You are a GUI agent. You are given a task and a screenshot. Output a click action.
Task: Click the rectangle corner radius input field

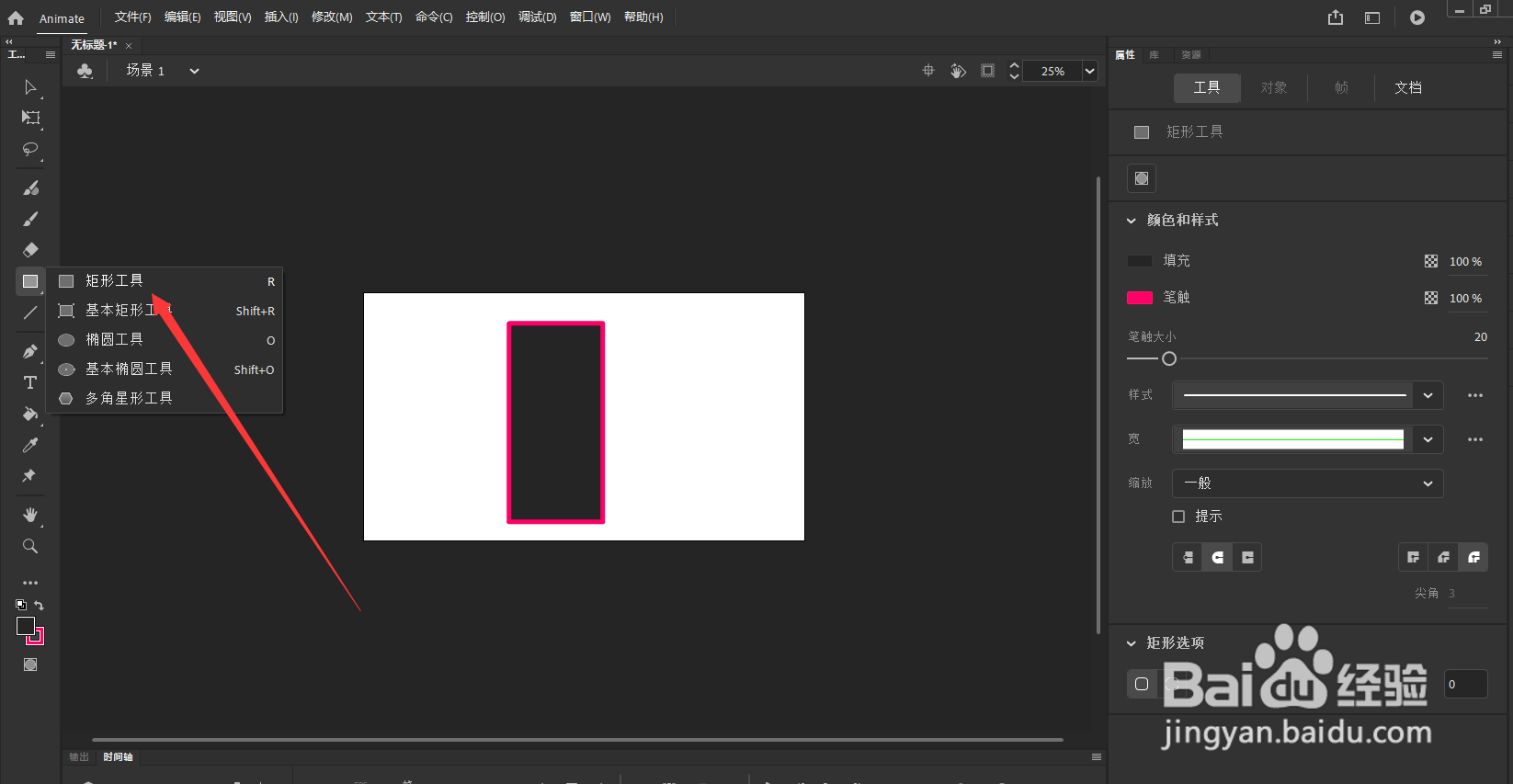(x=1466, y=684)
